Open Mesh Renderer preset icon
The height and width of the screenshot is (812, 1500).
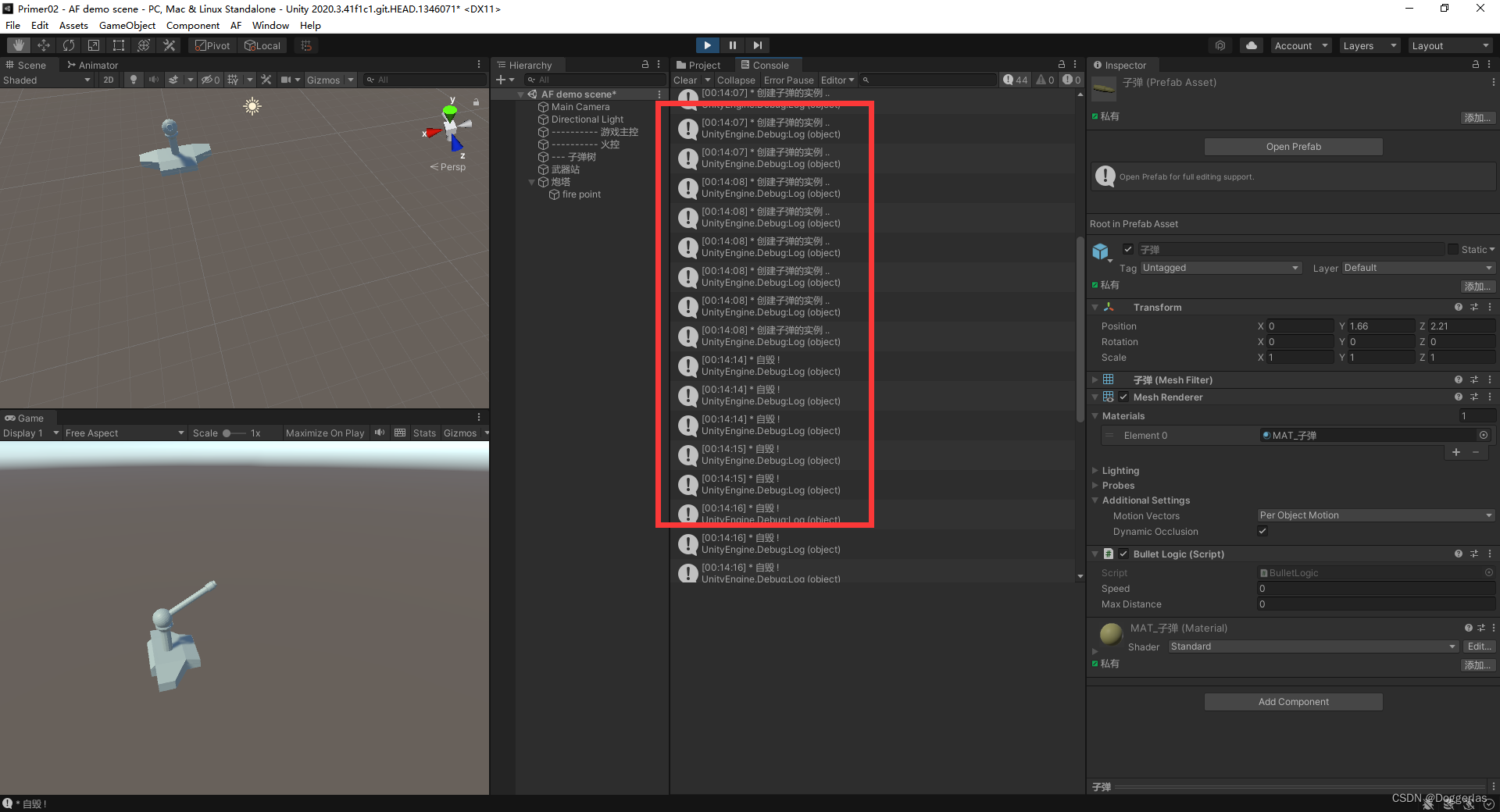pos(1474,397)
